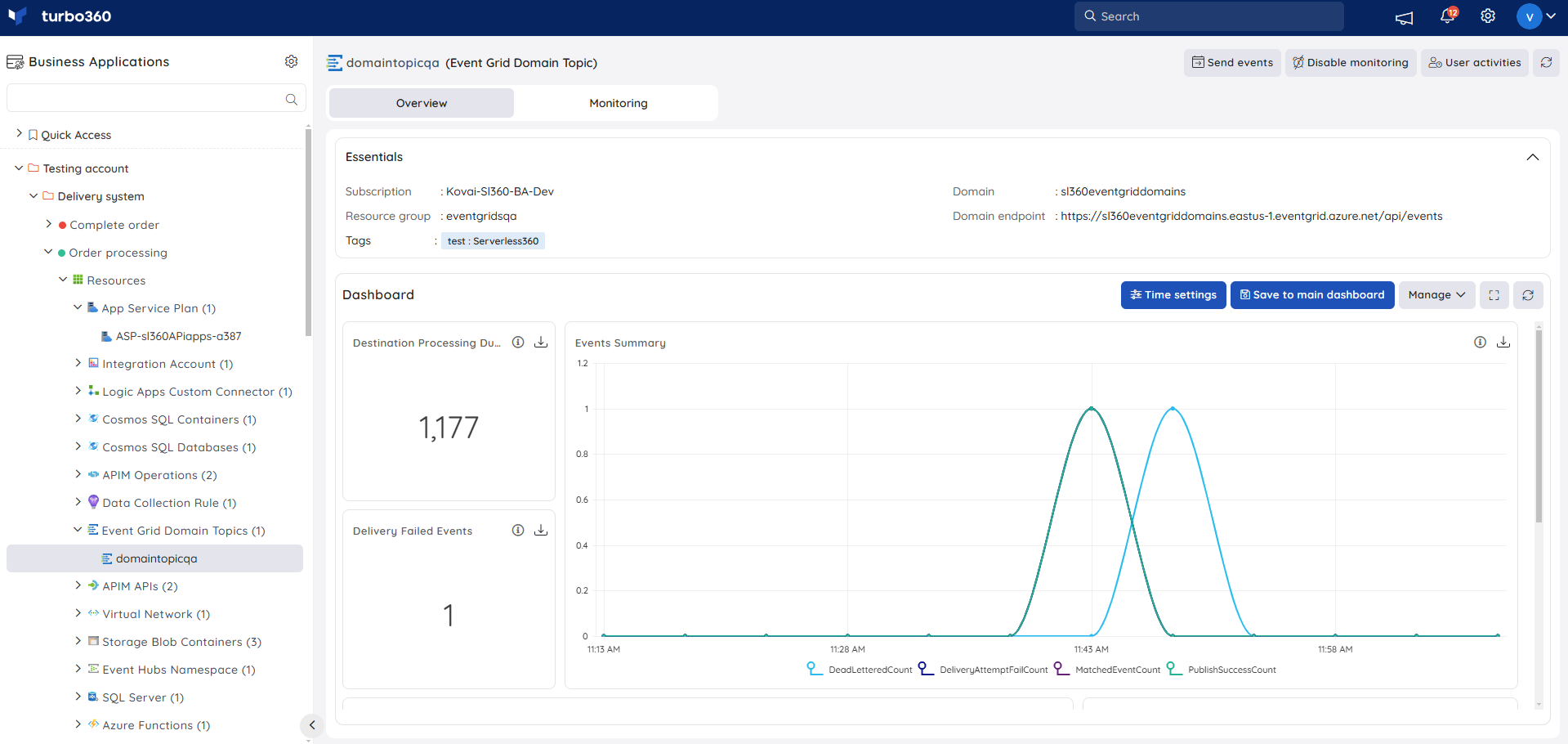Open the top bar settings gear
Screen dimensions: 1568x744
[1488, 16]
